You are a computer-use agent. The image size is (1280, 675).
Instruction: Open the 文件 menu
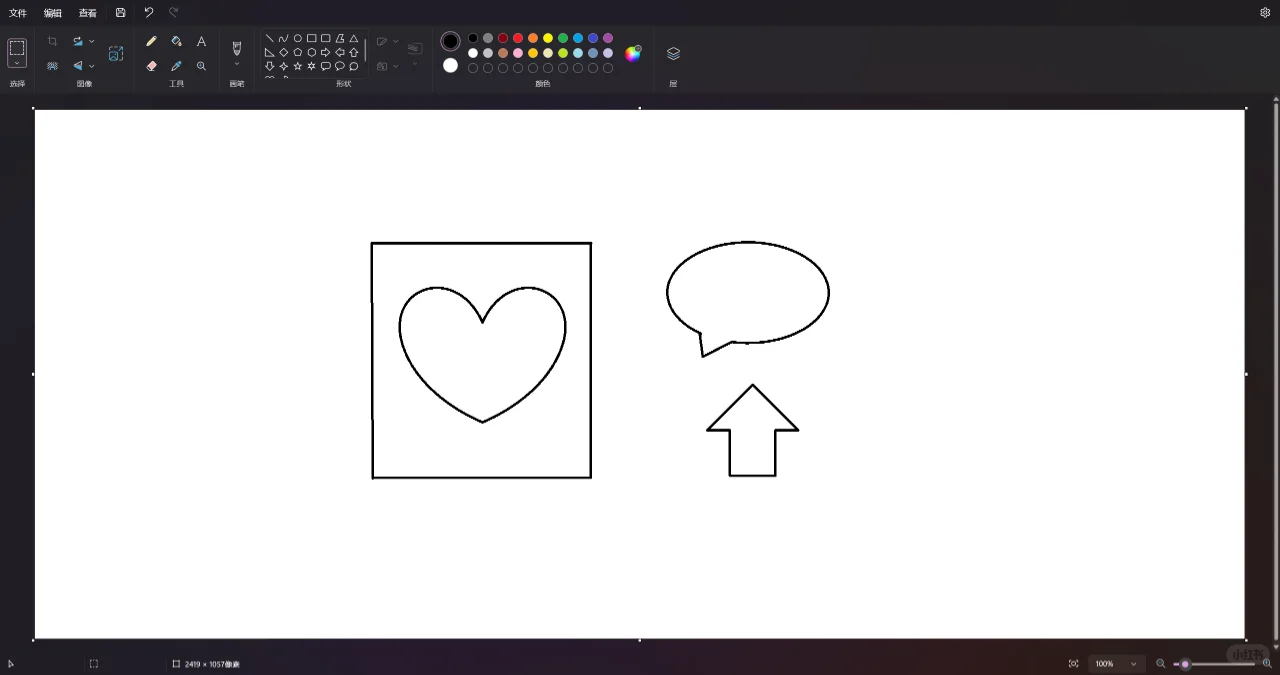pos(17,13)
